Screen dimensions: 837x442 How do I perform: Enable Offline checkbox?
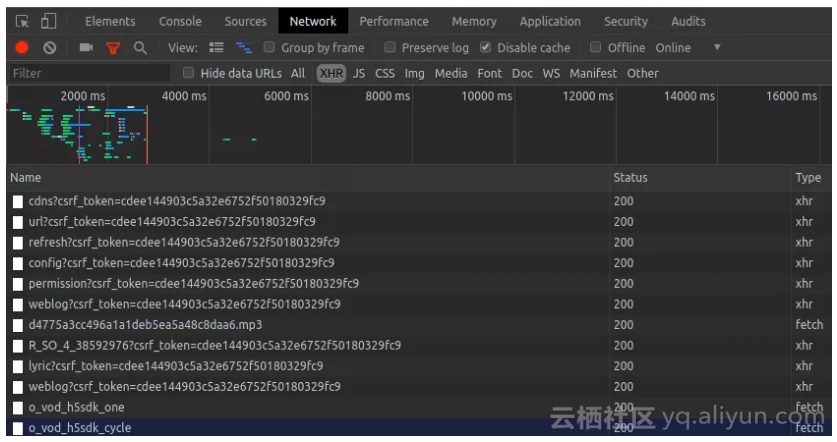click(x=595, y=47)
